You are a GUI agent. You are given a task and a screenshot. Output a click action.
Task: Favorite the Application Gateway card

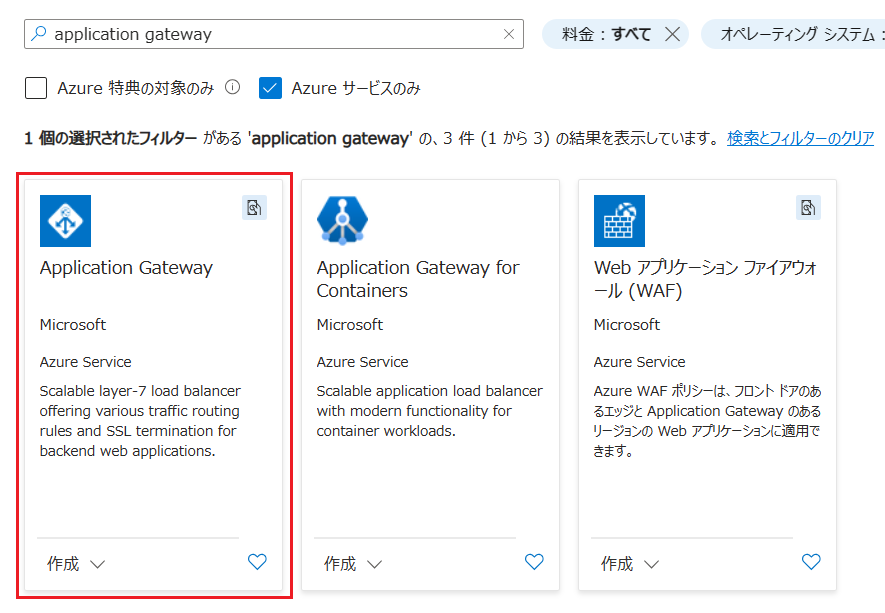tap(257, 562)
